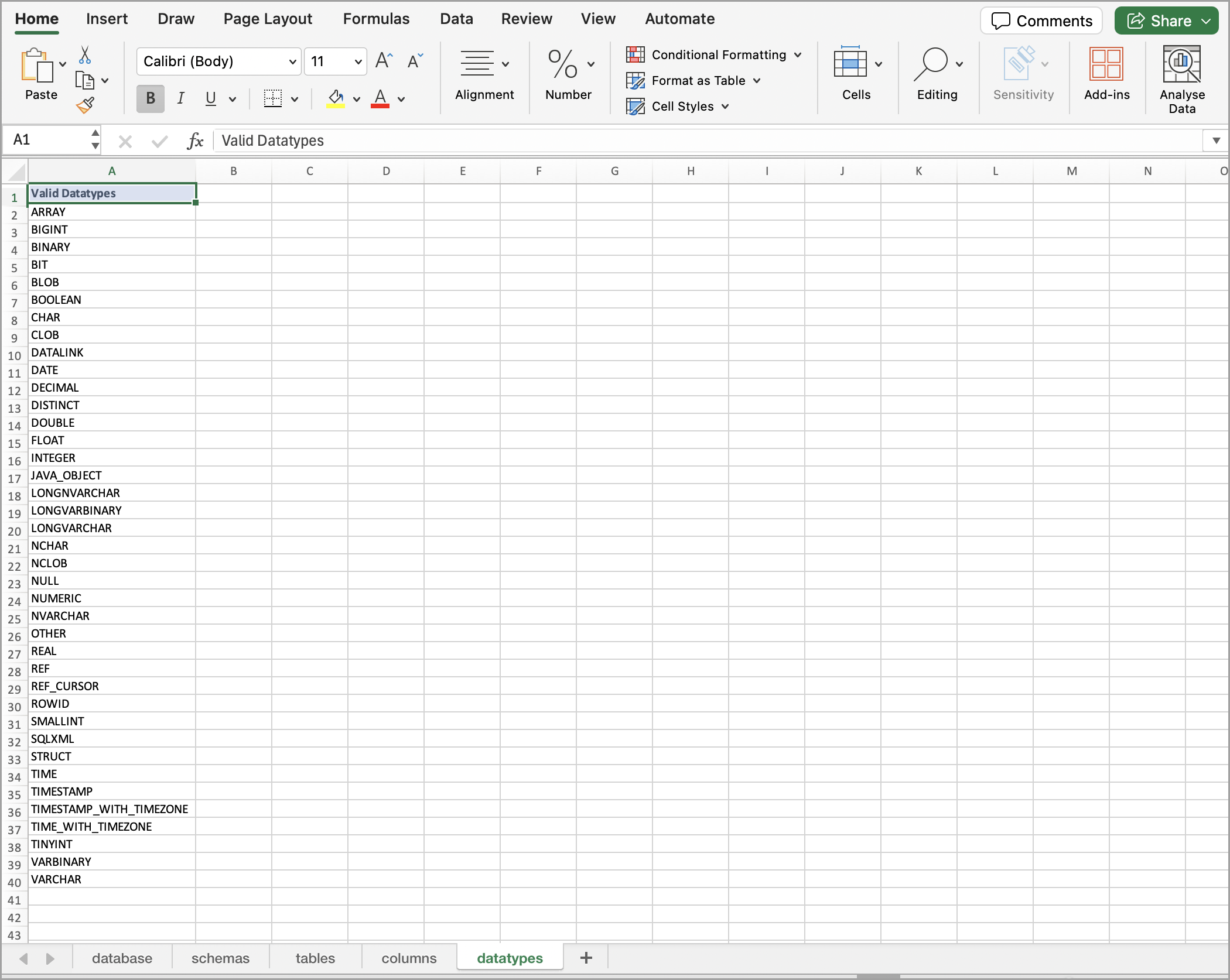Screen dimensions: 1230x980
Task: Apply the Borders icon
Action: coord(273,98)
